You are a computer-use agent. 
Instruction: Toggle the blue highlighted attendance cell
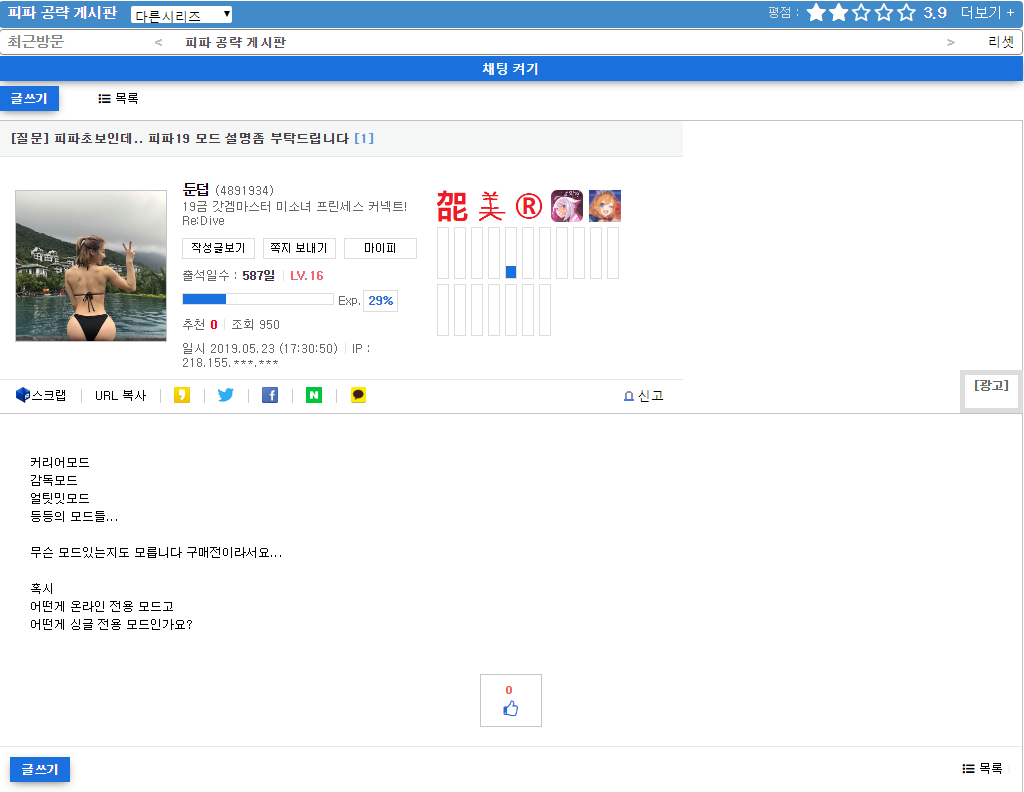click(511, 270)
